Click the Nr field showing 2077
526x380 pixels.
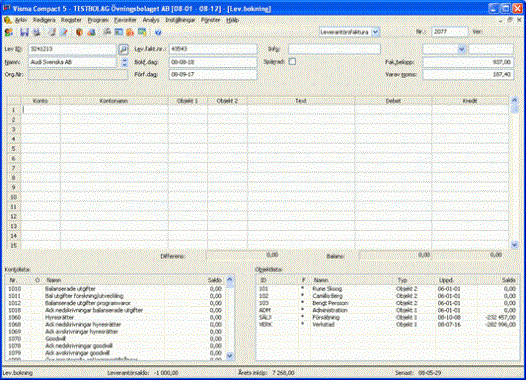[450, 32]
